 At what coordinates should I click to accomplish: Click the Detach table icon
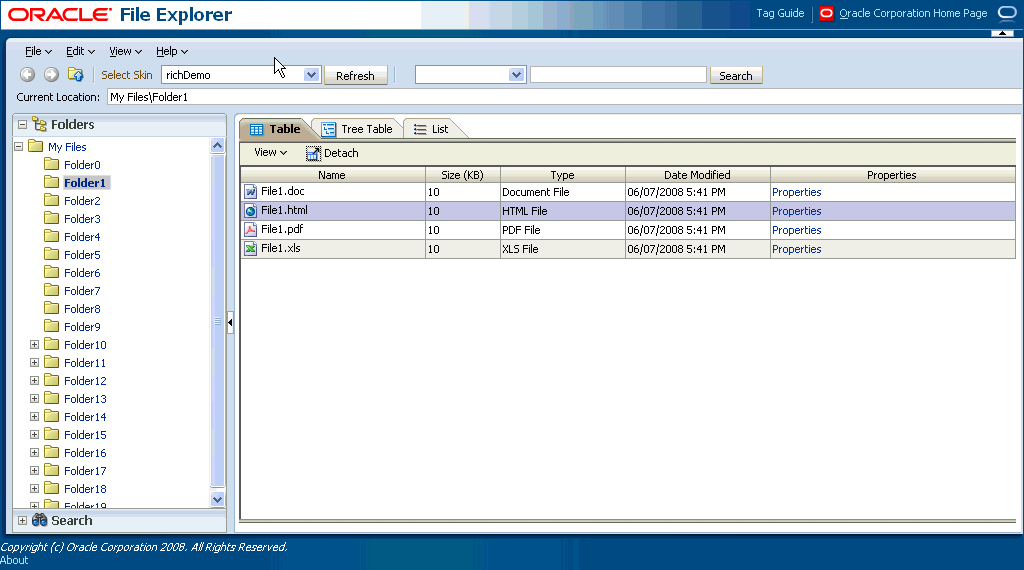point(313,153)
